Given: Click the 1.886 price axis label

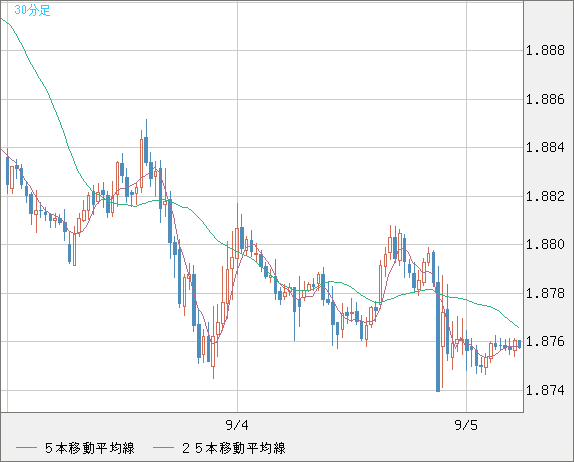Looking at the screenshot, I should [x=545, y=99].
